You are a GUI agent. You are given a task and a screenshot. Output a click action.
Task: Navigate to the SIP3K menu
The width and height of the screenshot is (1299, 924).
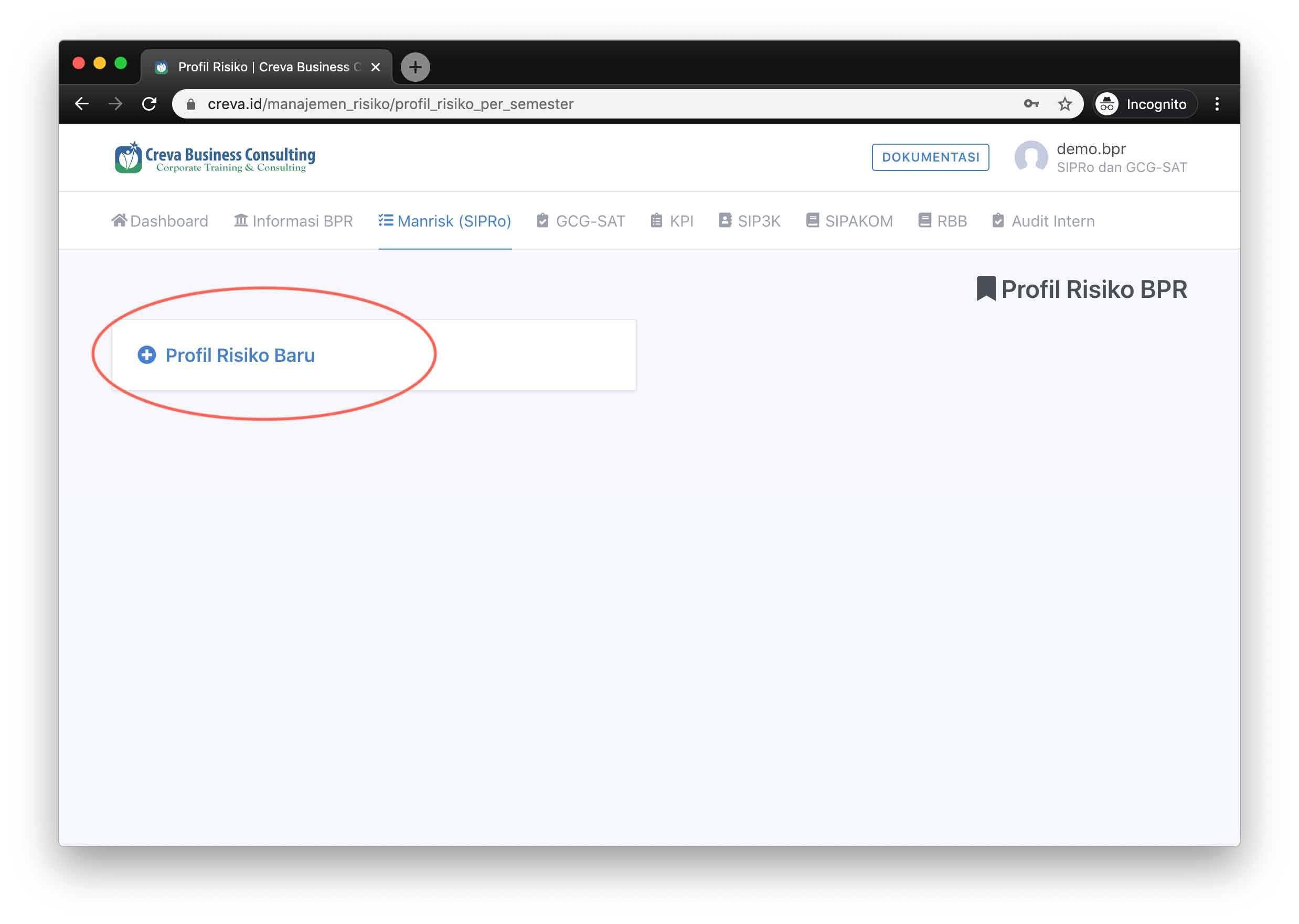pos(749,221)
